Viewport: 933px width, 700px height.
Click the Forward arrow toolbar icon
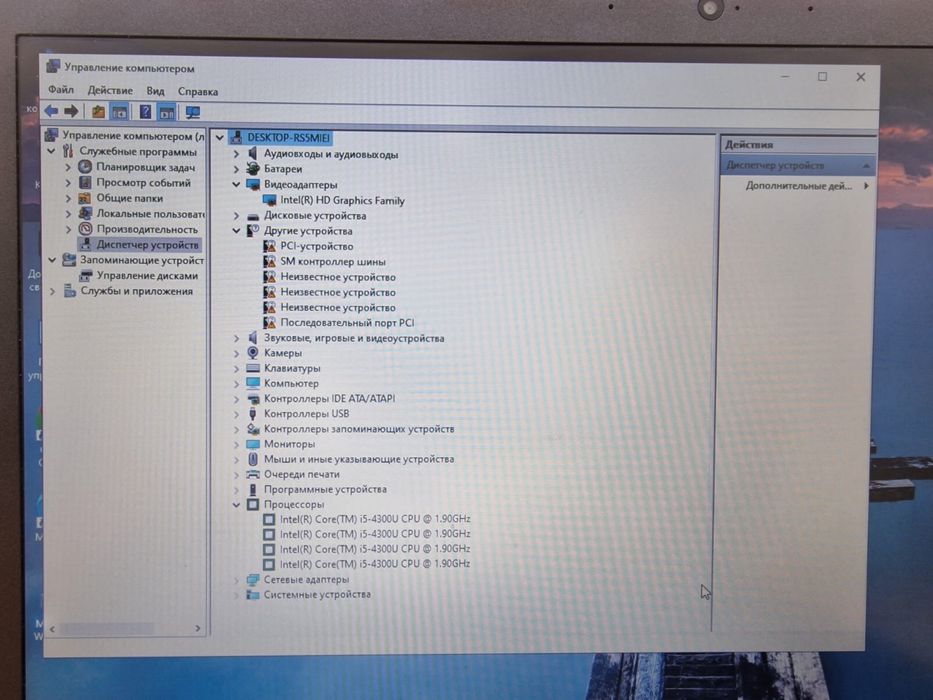coord(71,111)
